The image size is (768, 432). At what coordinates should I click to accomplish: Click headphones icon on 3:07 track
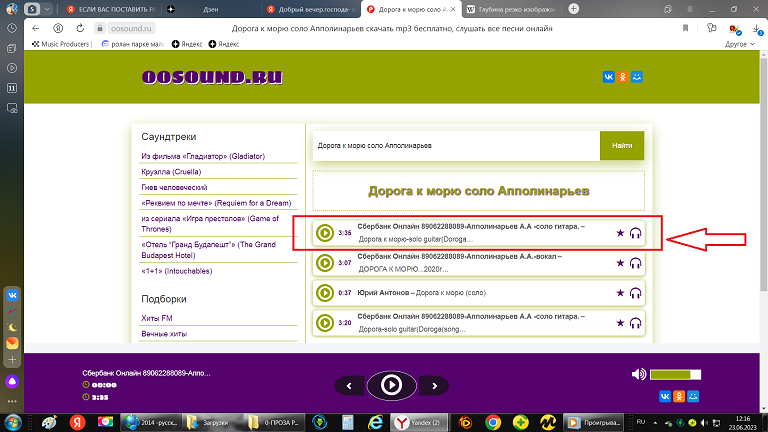635,263
